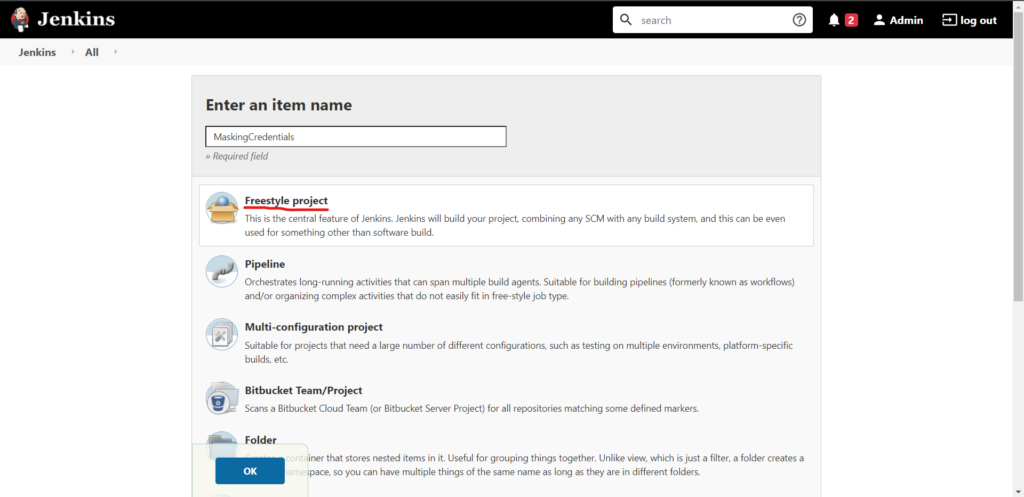Open the notifications bell icon
This screenshot has width=1024, height=497.
point(834,20)
